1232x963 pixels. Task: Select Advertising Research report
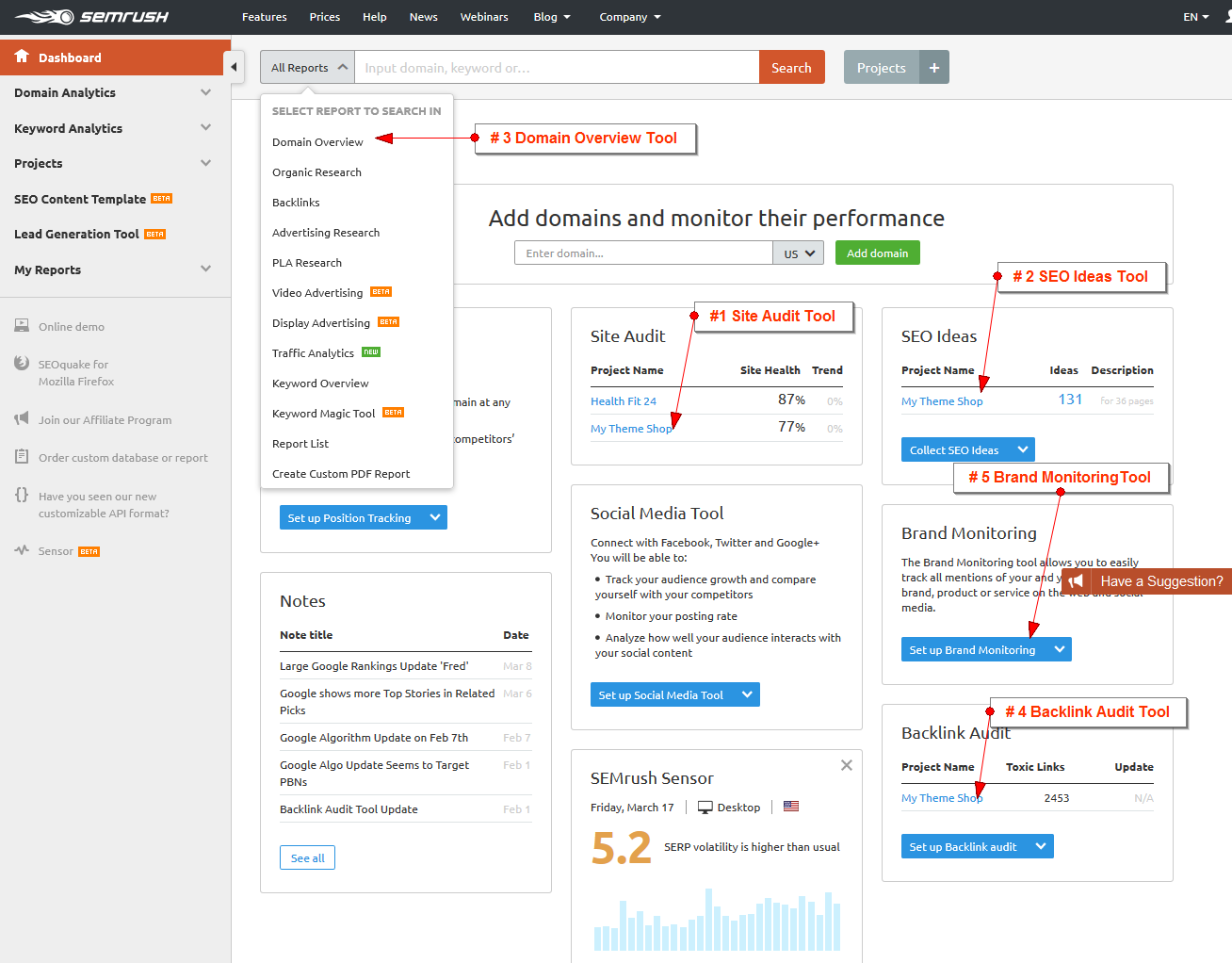[x=326, y=233]
